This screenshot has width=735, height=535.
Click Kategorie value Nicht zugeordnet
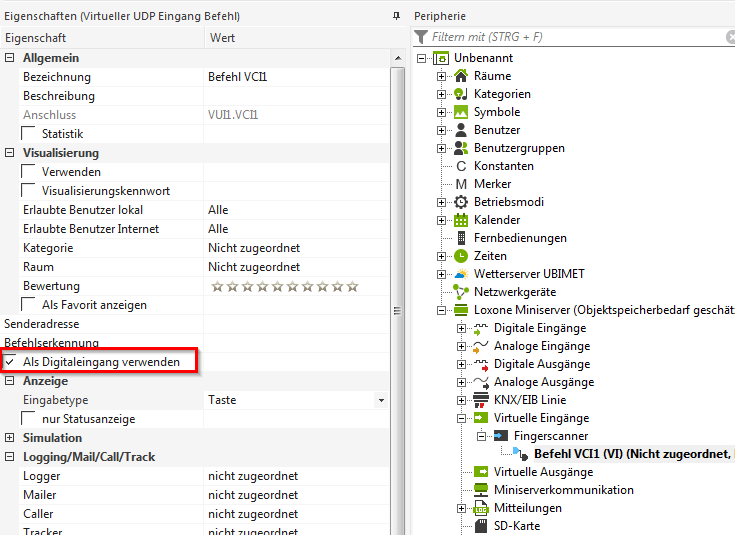pyautogui.click(x=254, y=248)
